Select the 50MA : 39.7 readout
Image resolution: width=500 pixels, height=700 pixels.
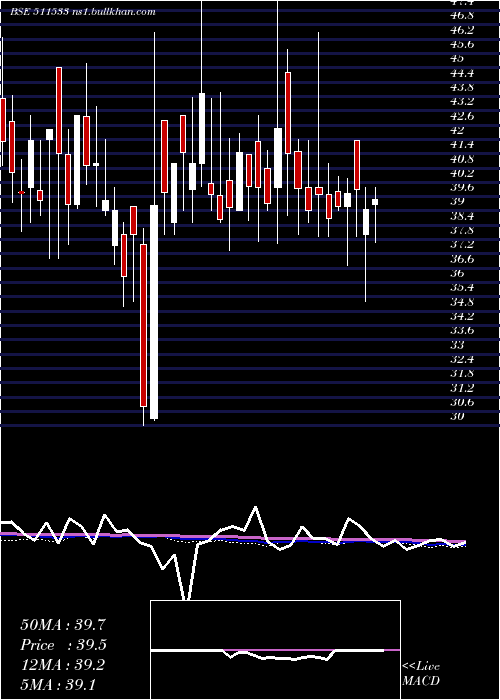click(63, 625)
